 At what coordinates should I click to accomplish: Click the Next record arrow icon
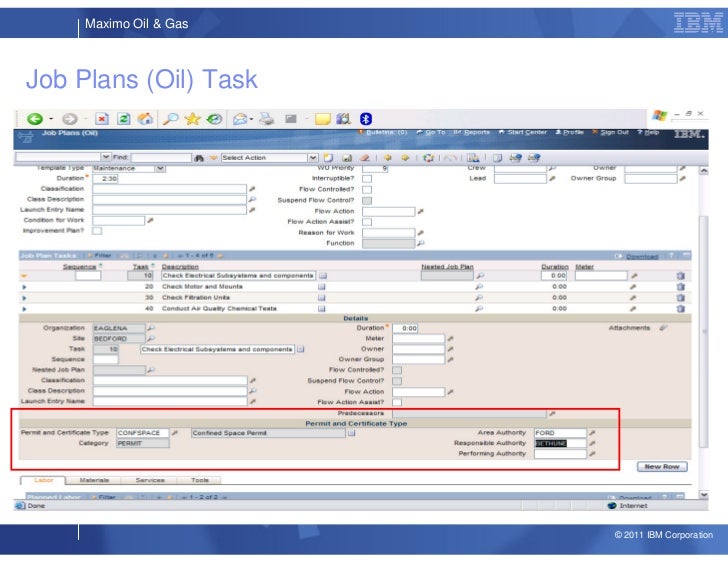pos(405,158)
